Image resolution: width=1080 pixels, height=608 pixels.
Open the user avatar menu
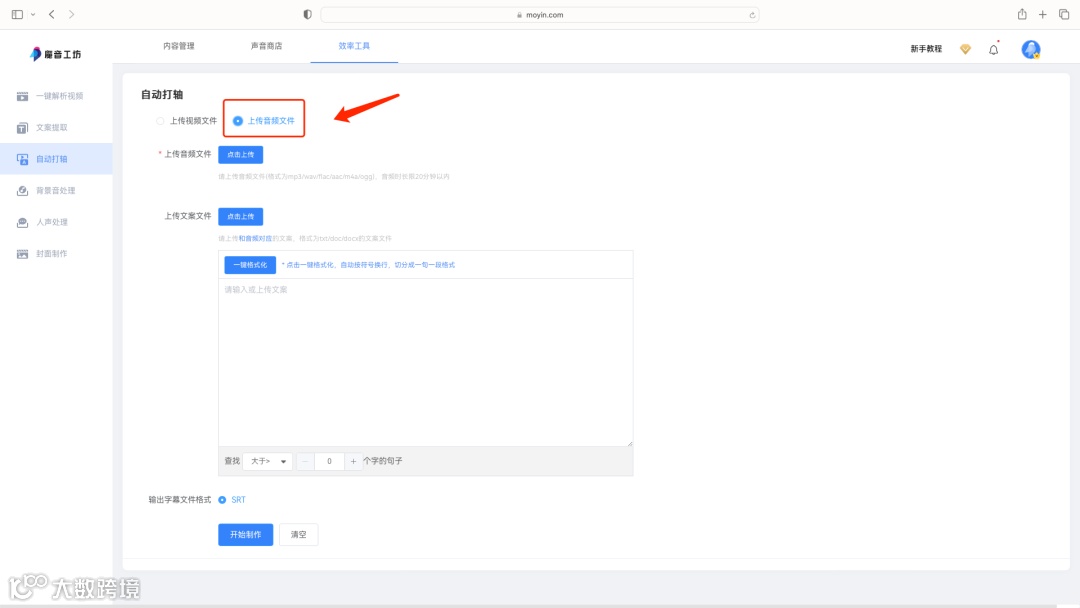point(1030,49)
